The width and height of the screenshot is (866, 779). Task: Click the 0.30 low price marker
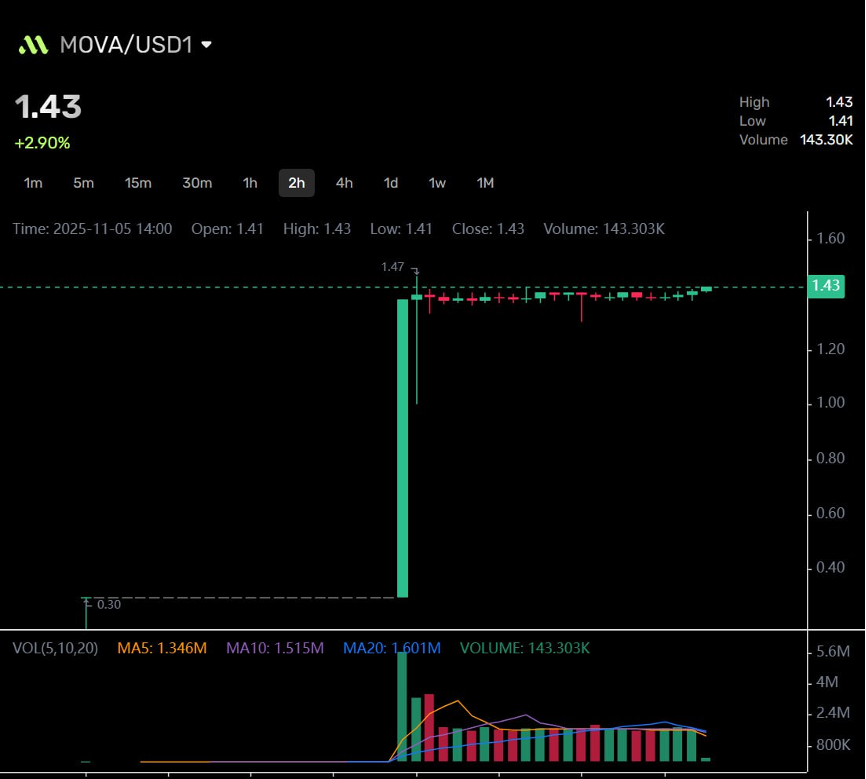108,604
